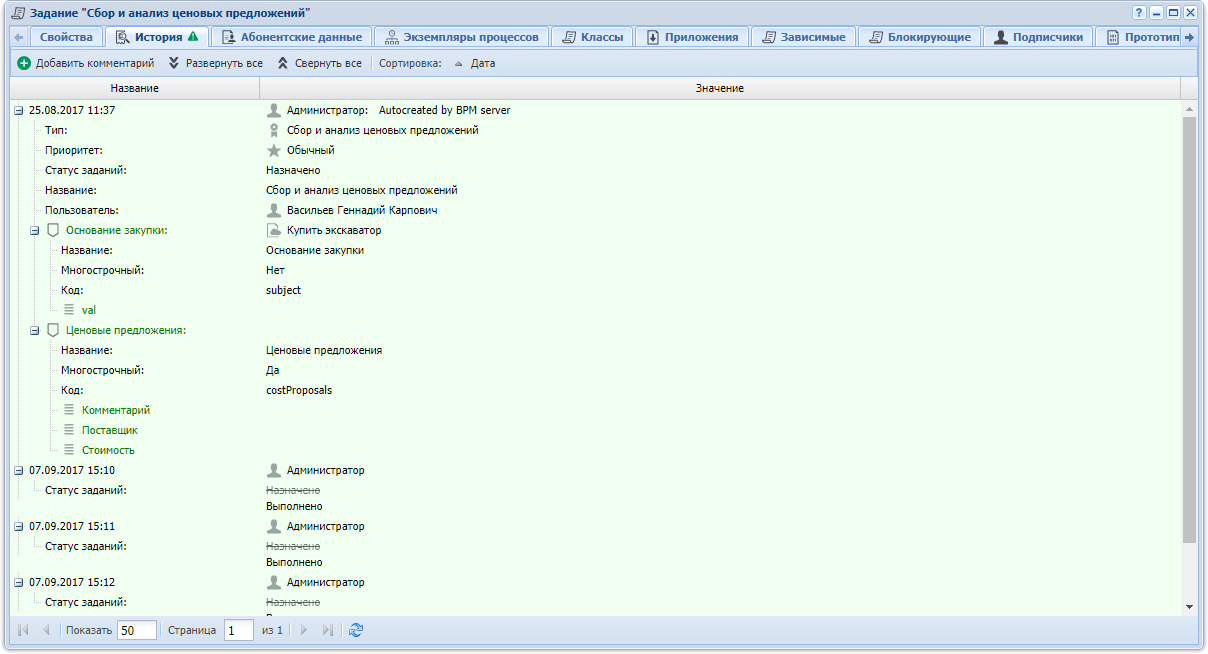Click scrollbar down arrow
The width and height of the screenshot is (1208, 654).
pos(1189,606)
